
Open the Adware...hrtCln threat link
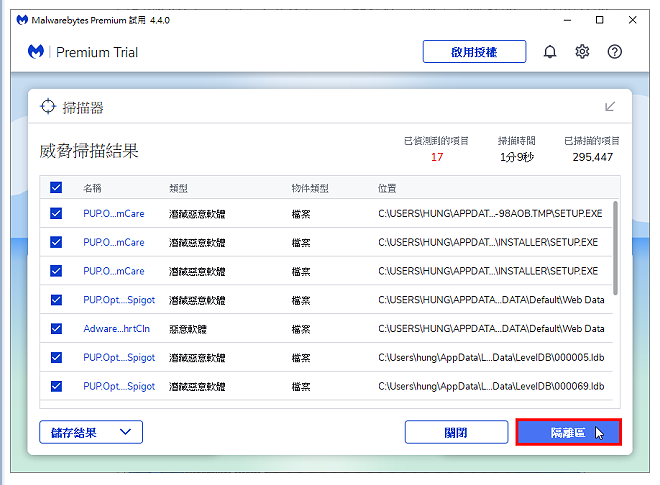coord(117,329)
